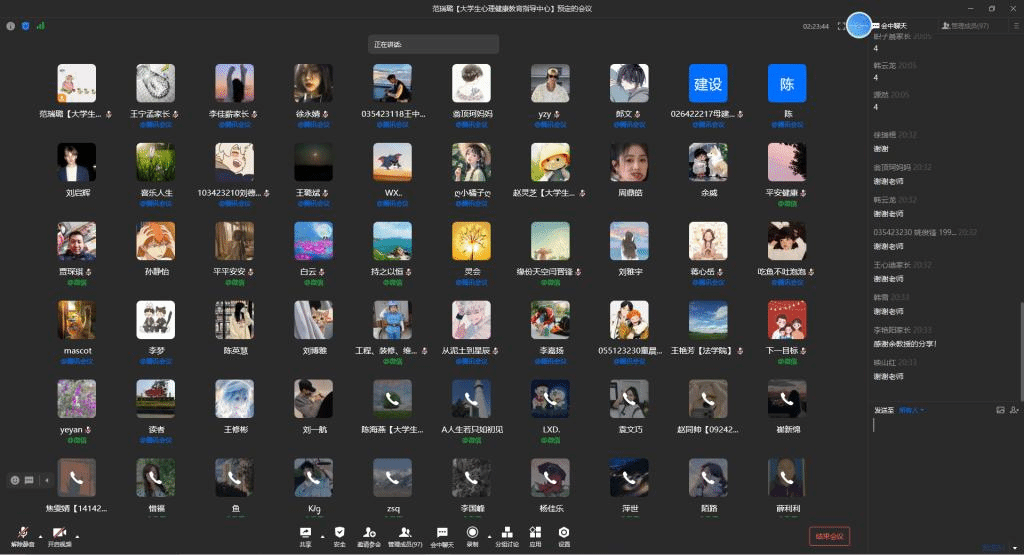1024x555 pixels.
Task: Open the send-to recipient dropdown in chat
Action: [x=911, y=410]
